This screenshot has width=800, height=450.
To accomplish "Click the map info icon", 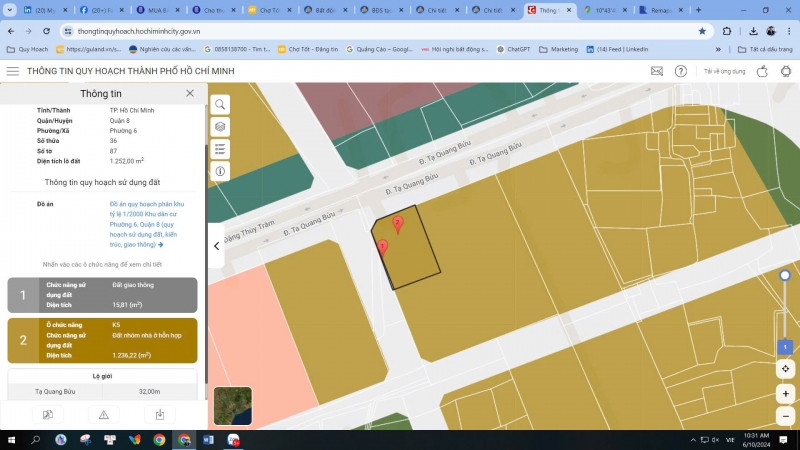I will click(220, 171).
